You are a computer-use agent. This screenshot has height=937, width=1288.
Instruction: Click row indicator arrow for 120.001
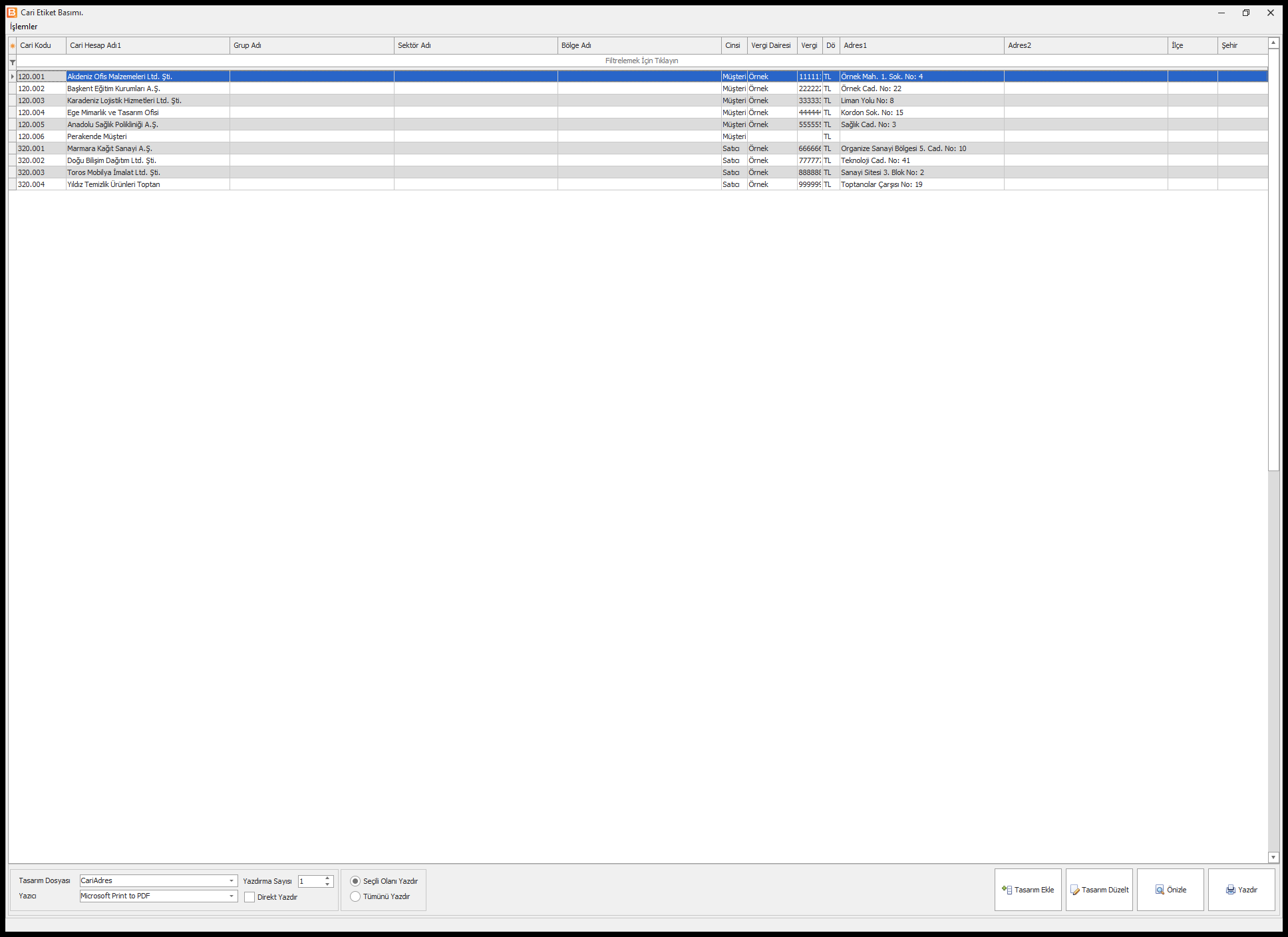13,77
